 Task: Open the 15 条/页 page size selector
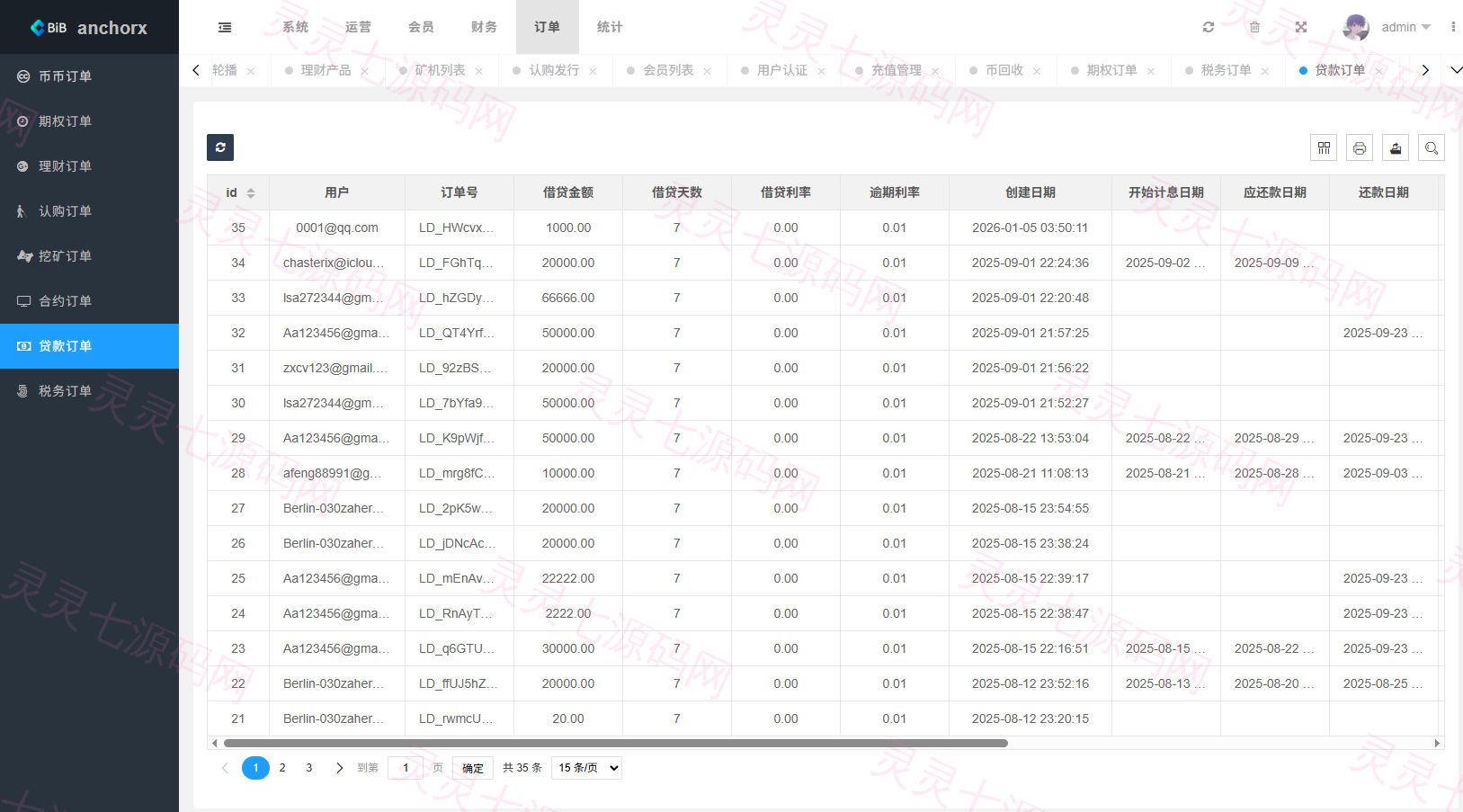pos(586,768)
